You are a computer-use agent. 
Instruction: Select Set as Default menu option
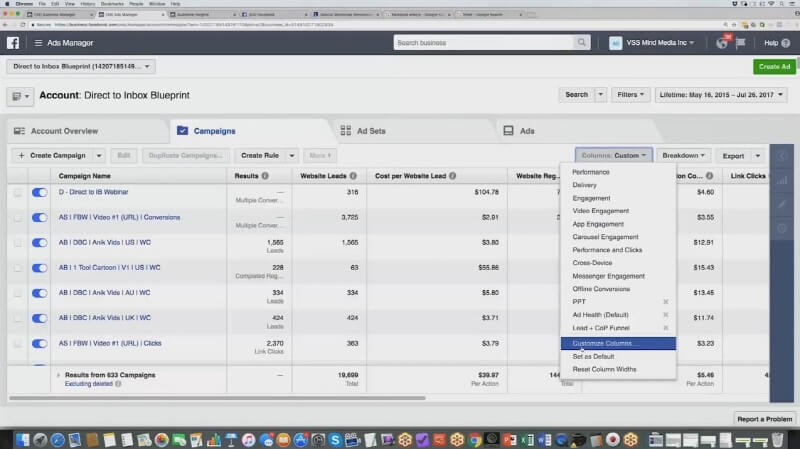593,357
